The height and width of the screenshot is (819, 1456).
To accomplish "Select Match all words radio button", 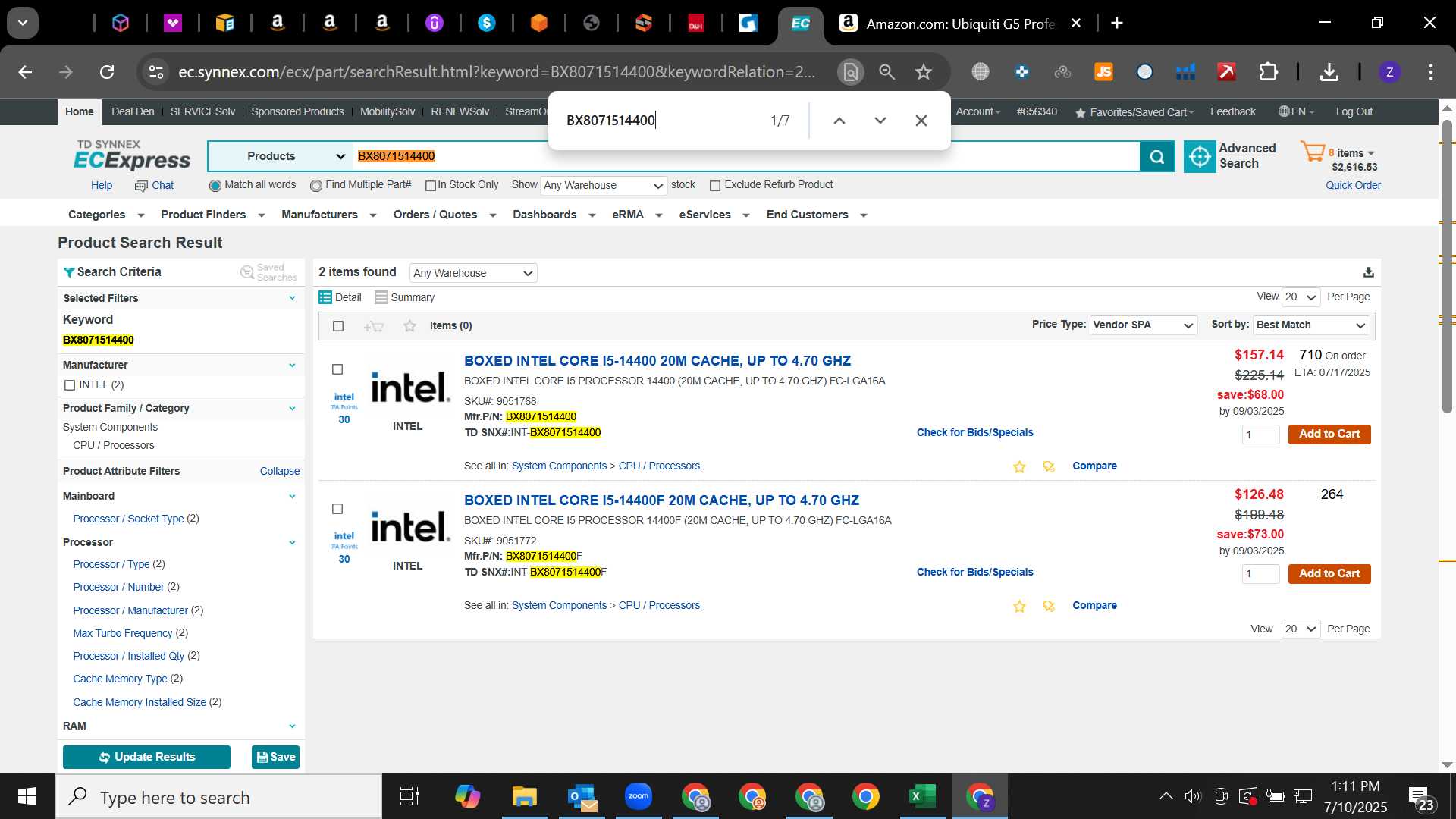I will coord(215,186).
